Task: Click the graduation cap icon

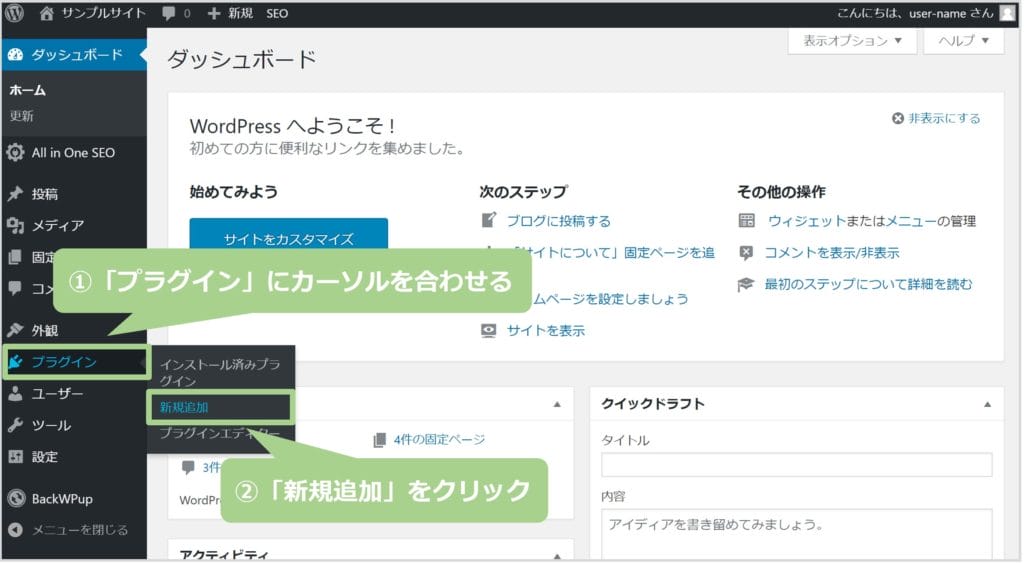Action: pyautogui.click(x=746, y=285)
